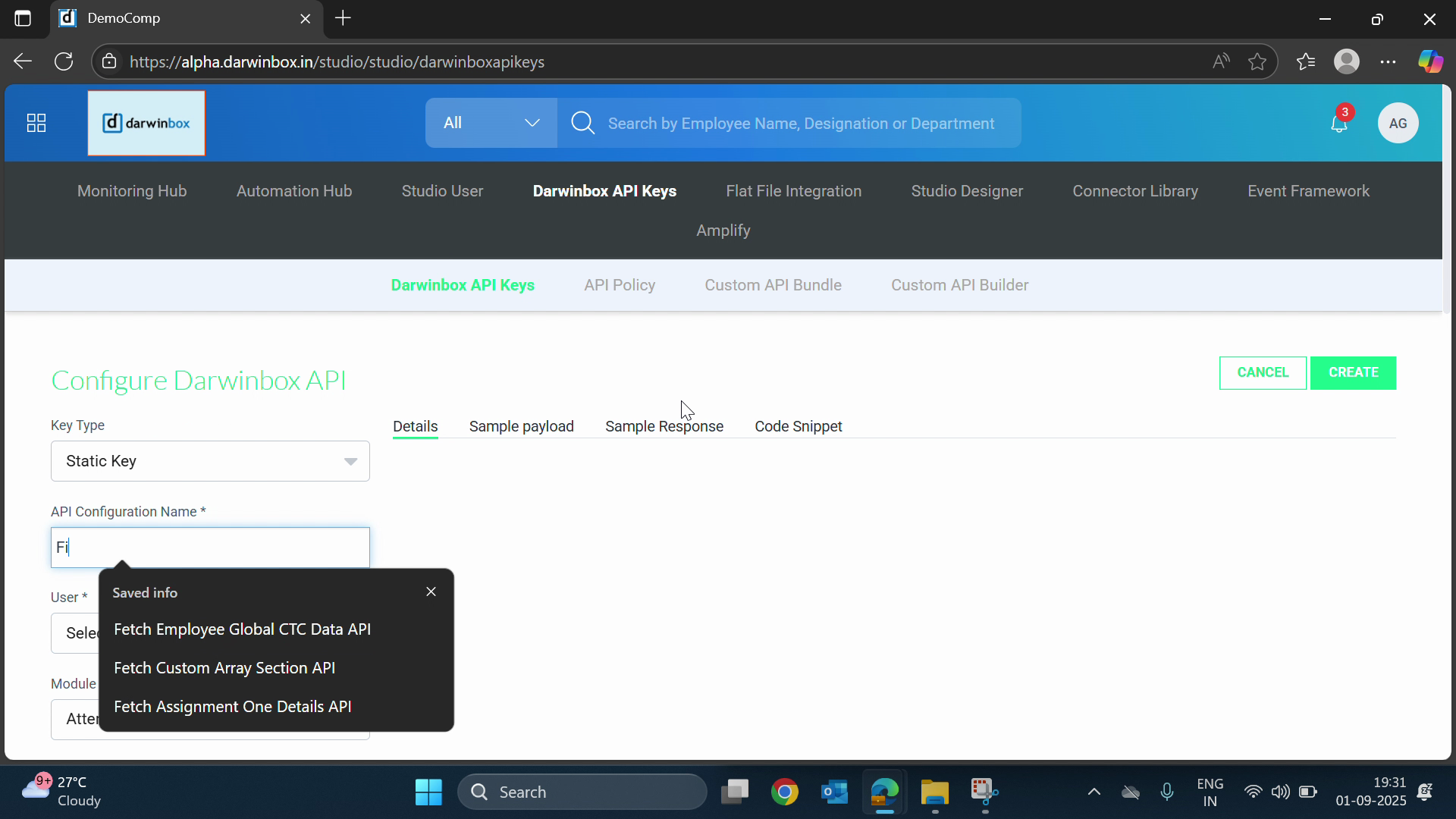Open the Copilot sidebar icon
The image size is (1456, 819).
[x=1430, y=62]
